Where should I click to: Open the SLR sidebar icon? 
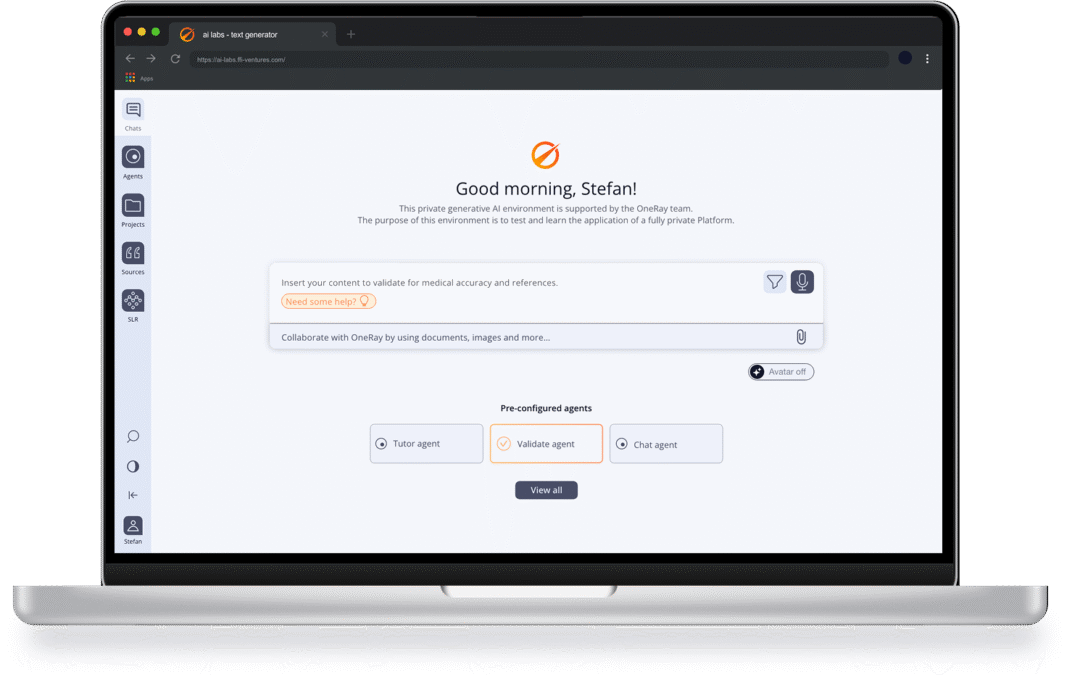click(x=133, y=301)
